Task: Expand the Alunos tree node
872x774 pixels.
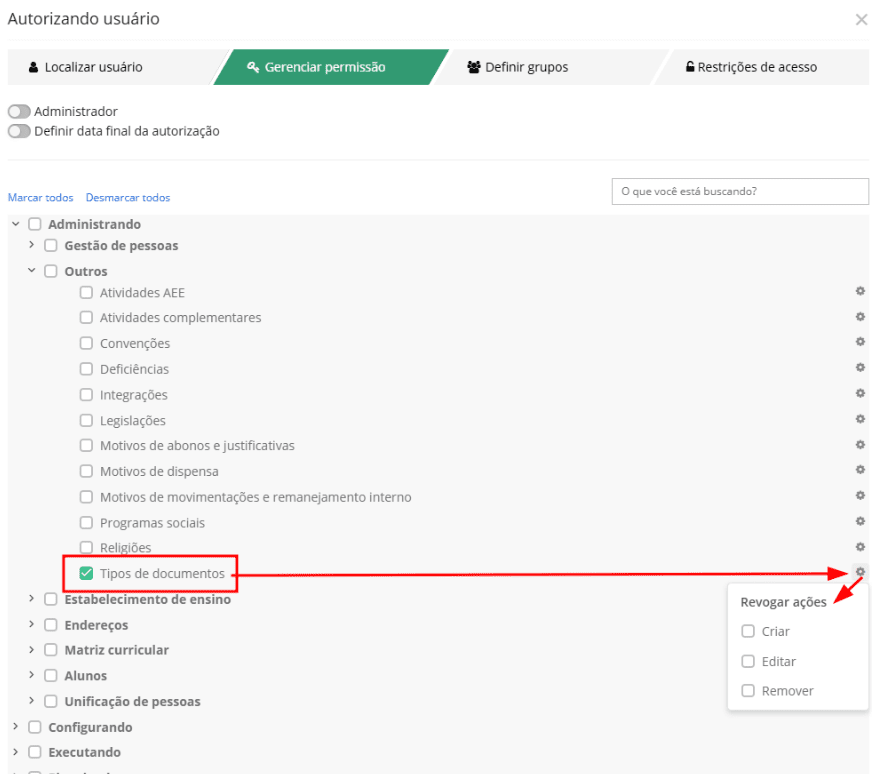Action: pyautogui.click(x=31, y=674)
